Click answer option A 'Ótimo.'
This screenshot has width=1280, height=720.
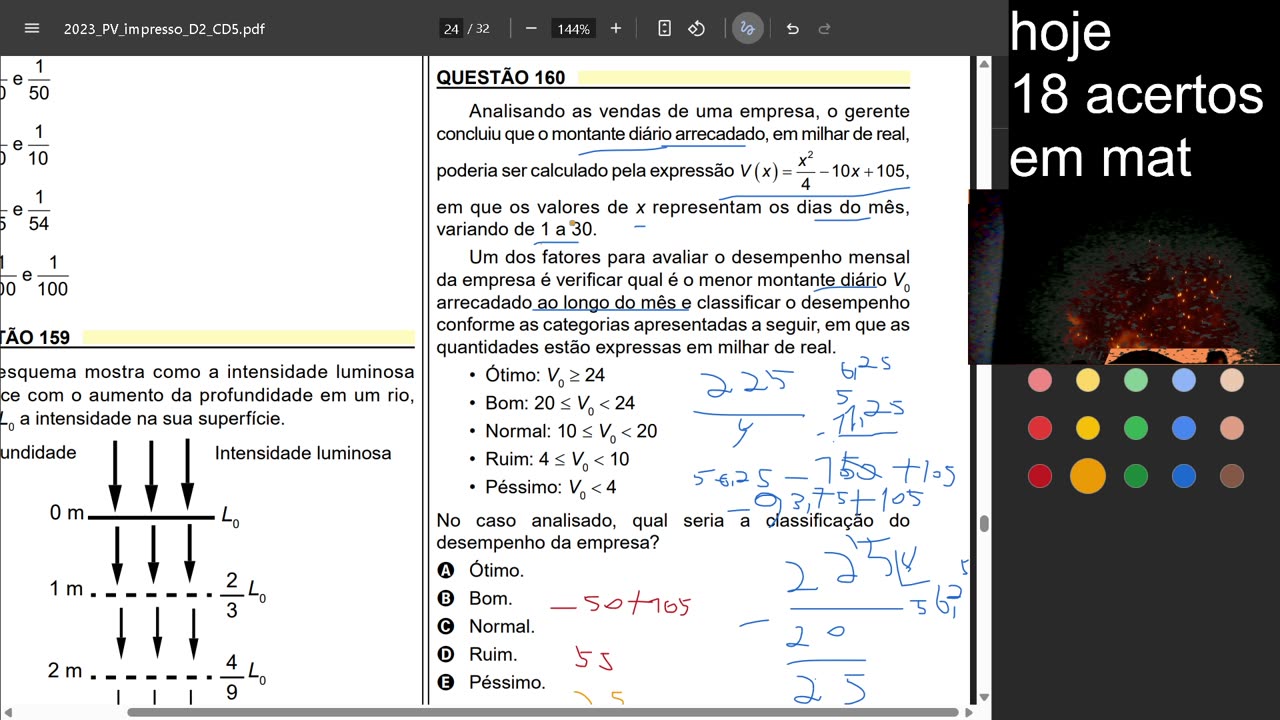481,570
